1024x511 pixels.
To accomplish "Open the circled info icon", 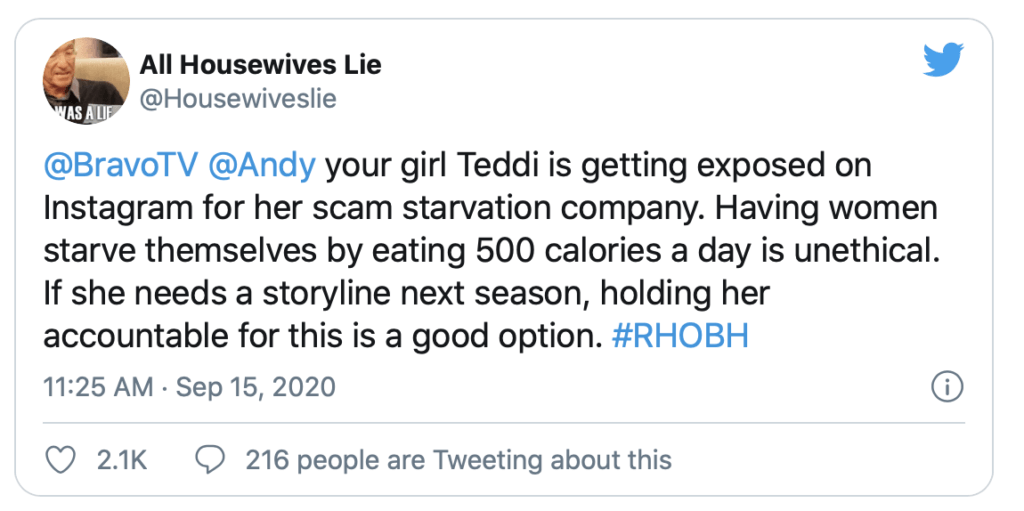I will click(946, 387).
